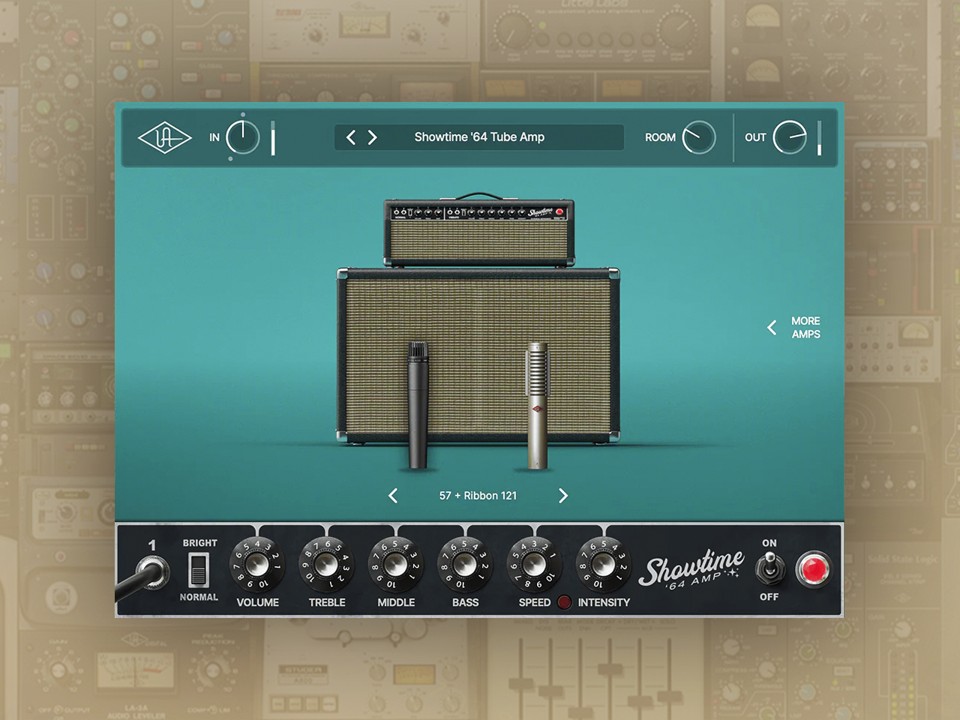960x720 pixels.
Task: Open the next amp preset
Action: pyautogui.click(x=372, y=137)
